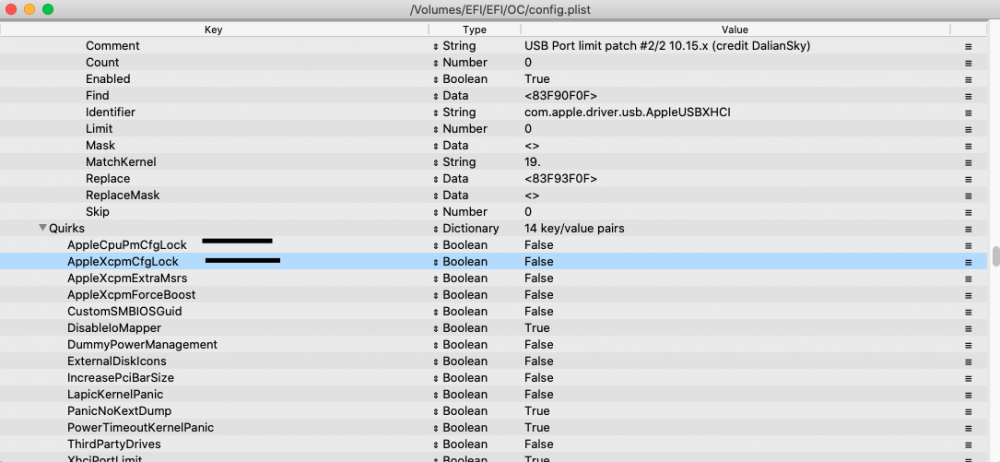Open type popup for AppleXcpmCfgLock row
The height and width of the screenshot is (462, 1000).
436,262
